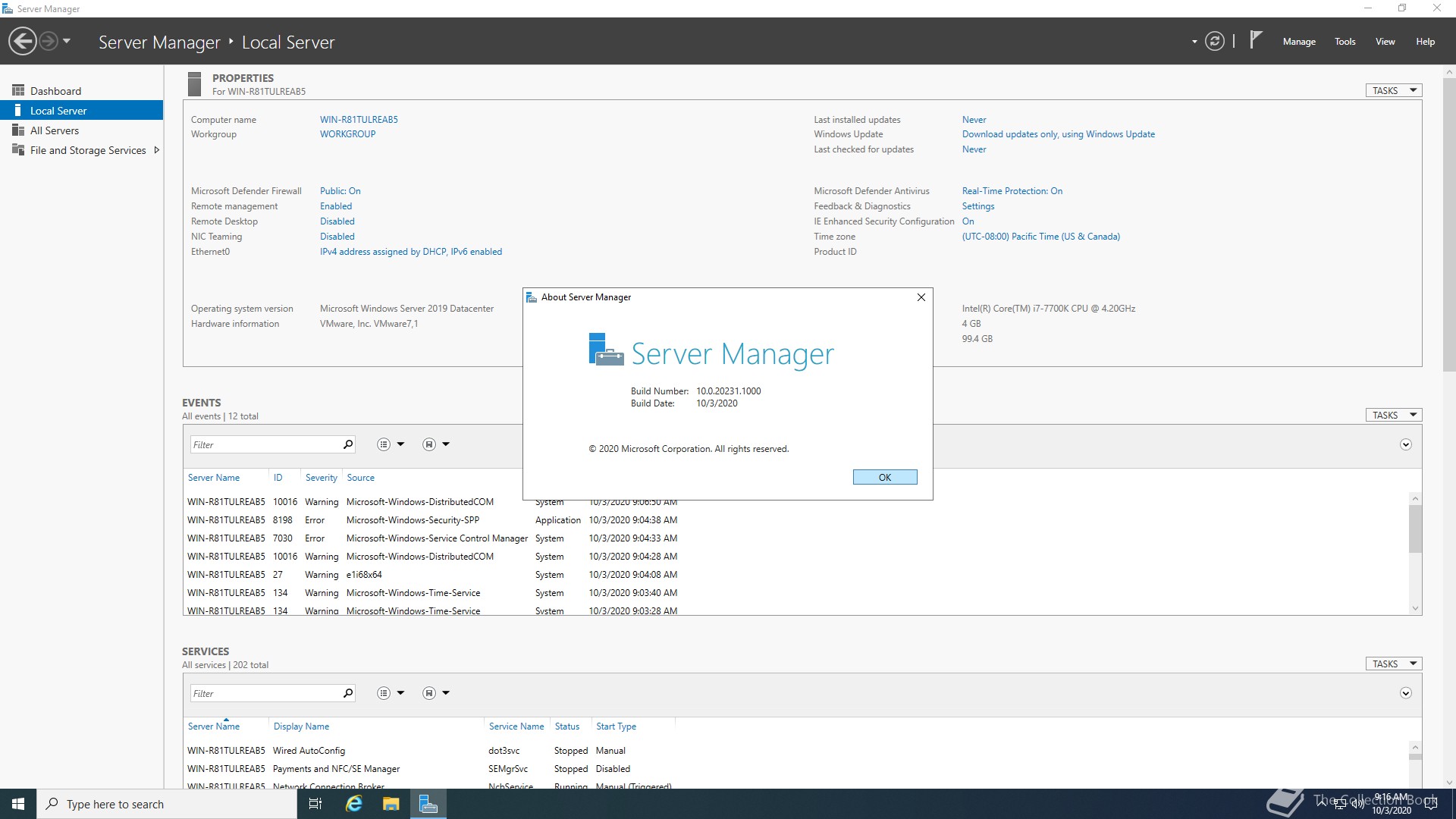Click computer name WIN-R81TULREAB5 link

click(x=359, y=120)
